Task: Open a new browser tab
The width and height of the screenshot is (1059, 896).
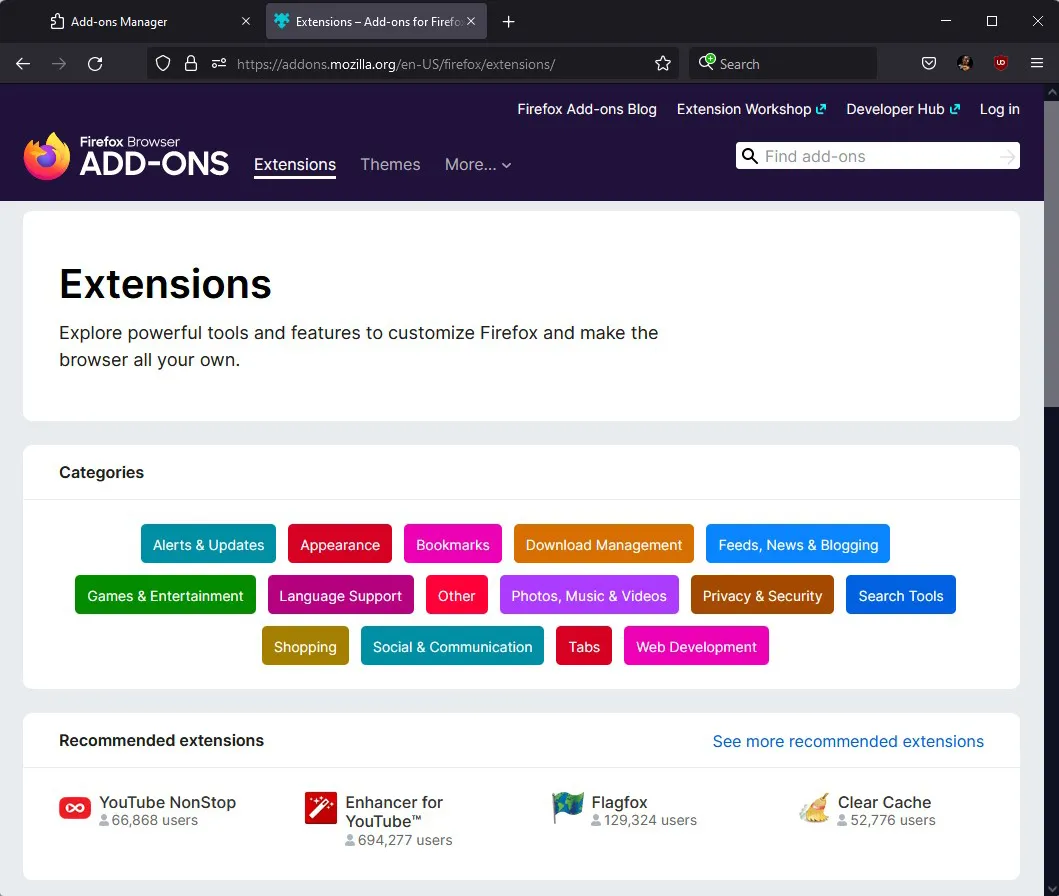Action: click(x=509, y=22)
